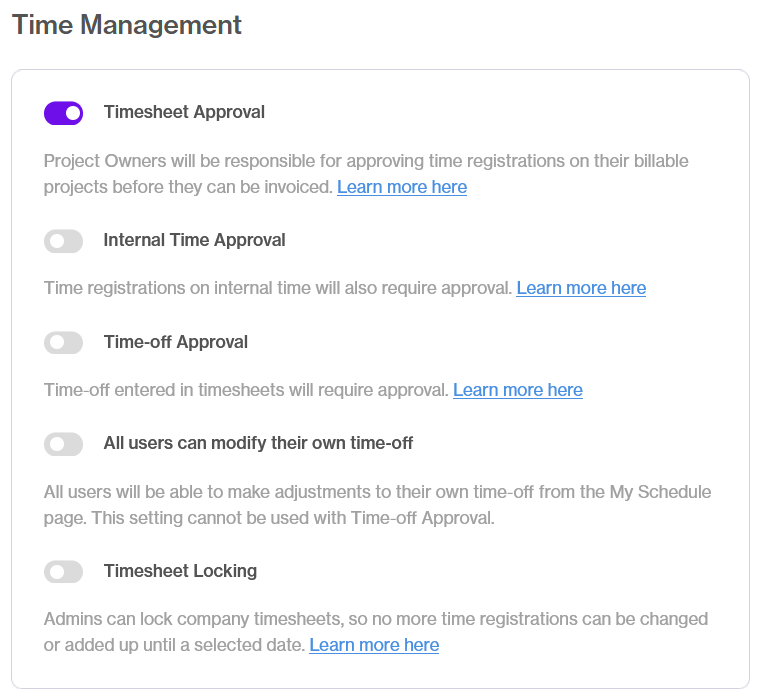Open Learn more link about billable projects approval
767x697 pixels.
[x=402, y=187]
